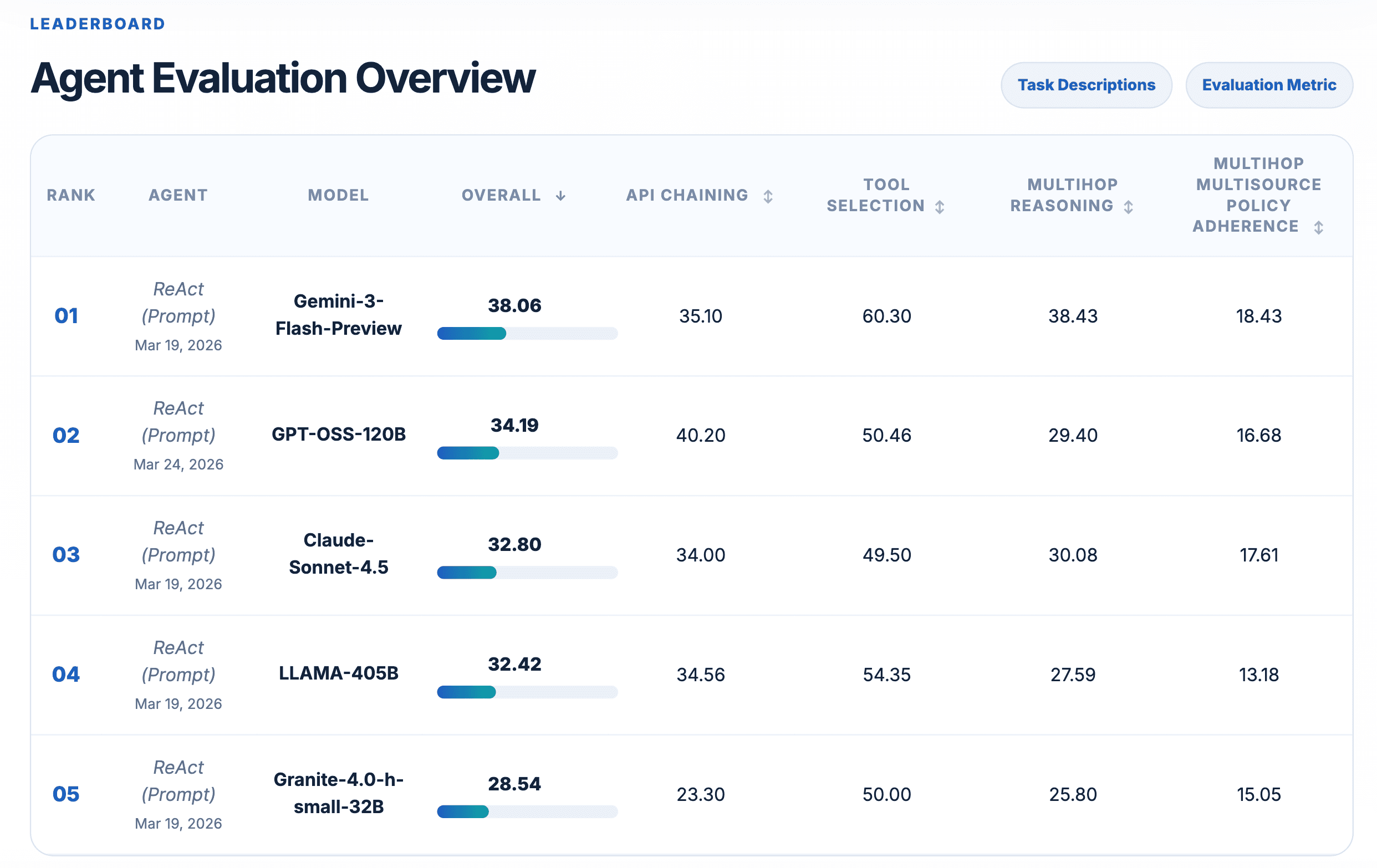The image size is (1377, 868).
Task: Click the overall score 34.19
Action: click(x=514, y=426)
